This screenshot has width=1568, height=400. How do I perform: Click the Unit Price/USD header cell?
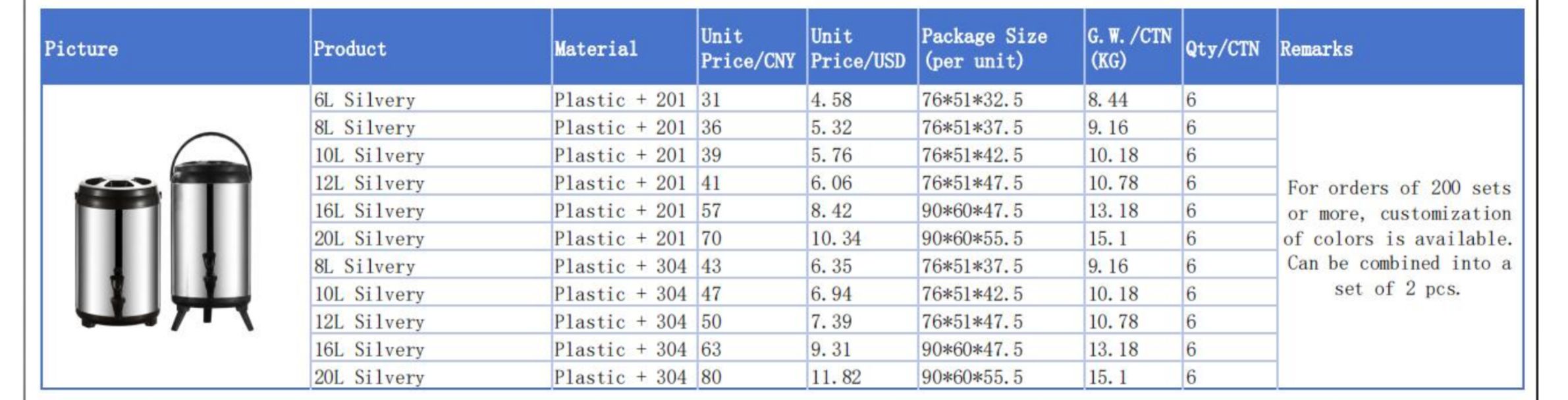point(862,47)
